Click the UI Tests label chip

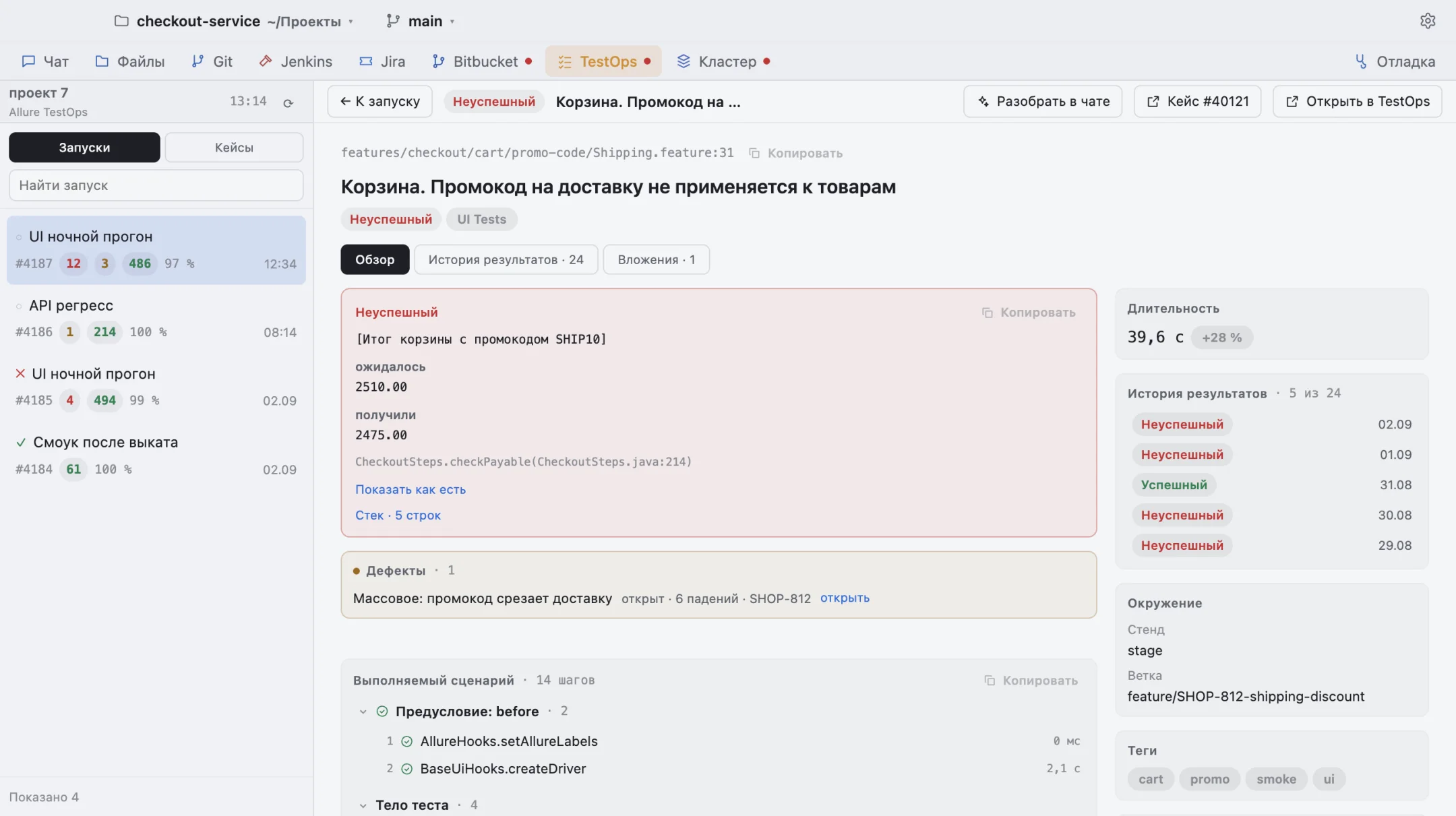(481, 219)
